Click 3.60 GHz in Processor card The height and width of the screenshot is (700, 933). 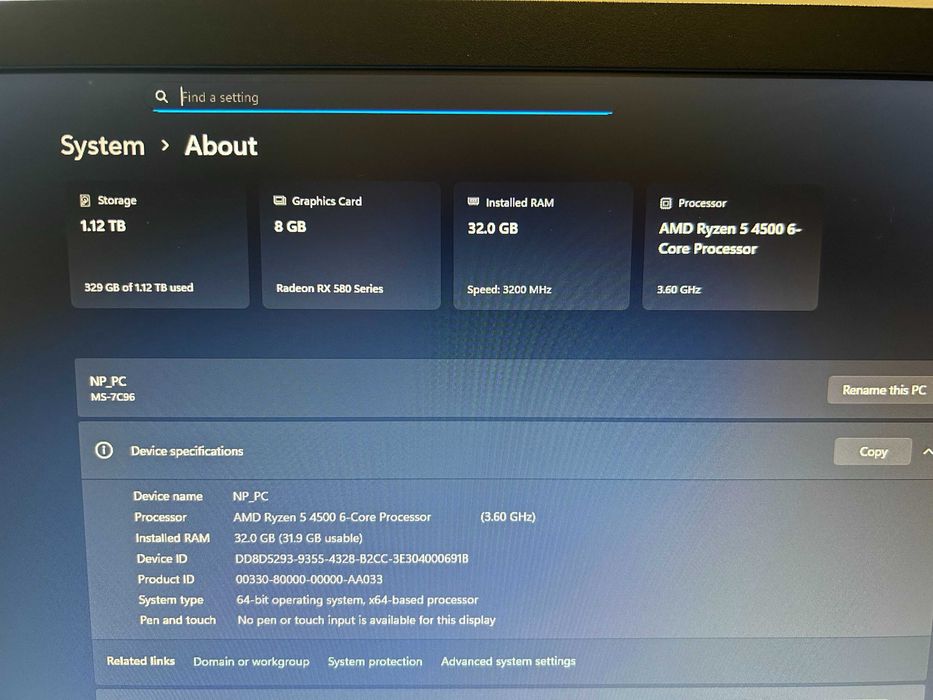click(679, 290)
